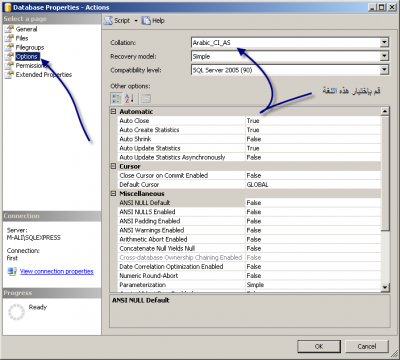This screenshot has width=400, height=360.
Task: Open the Script dropdown arrow
Action: click(136, 21)
